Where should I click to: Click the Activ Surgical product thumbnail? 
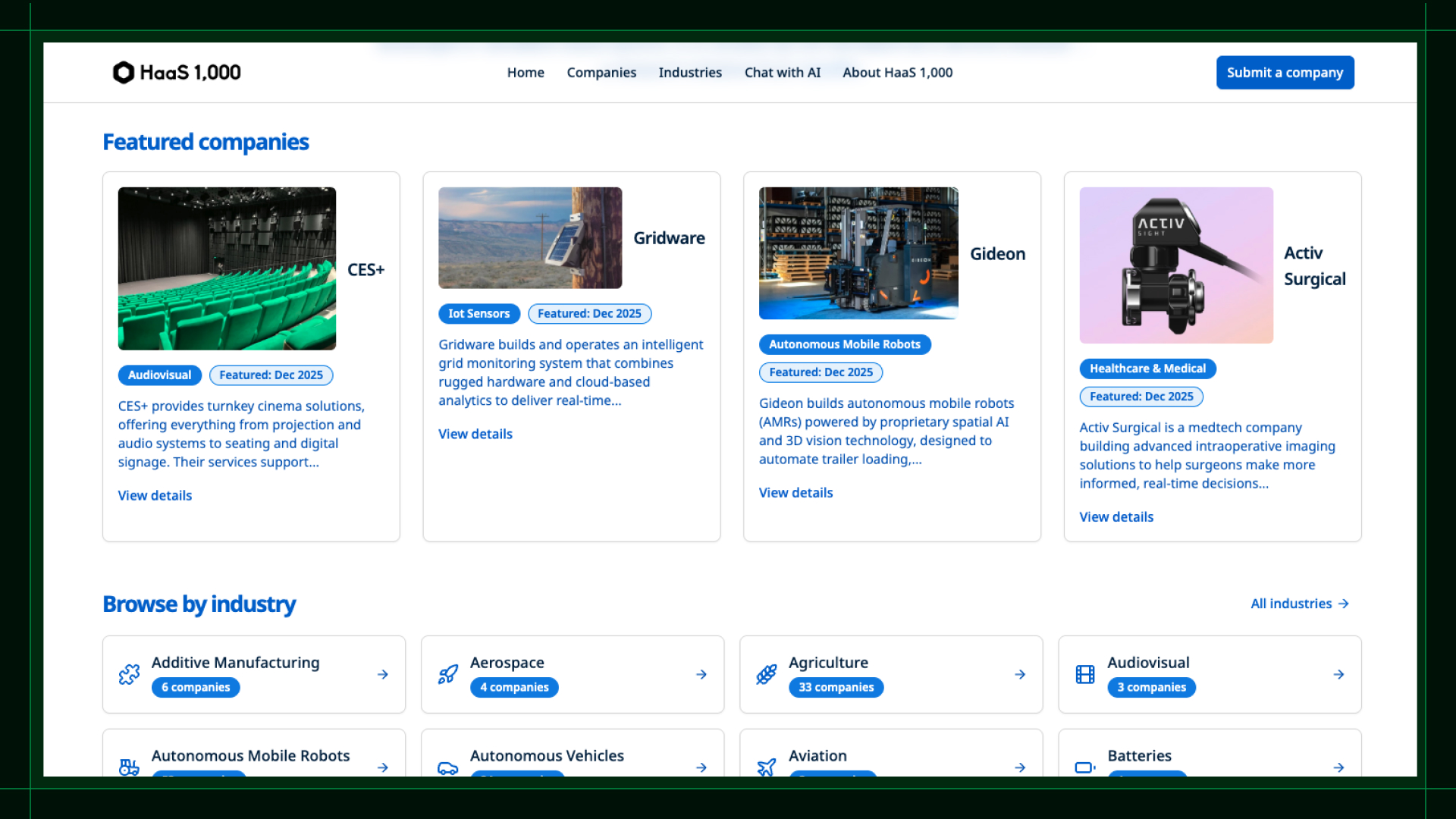point(1176,265)
